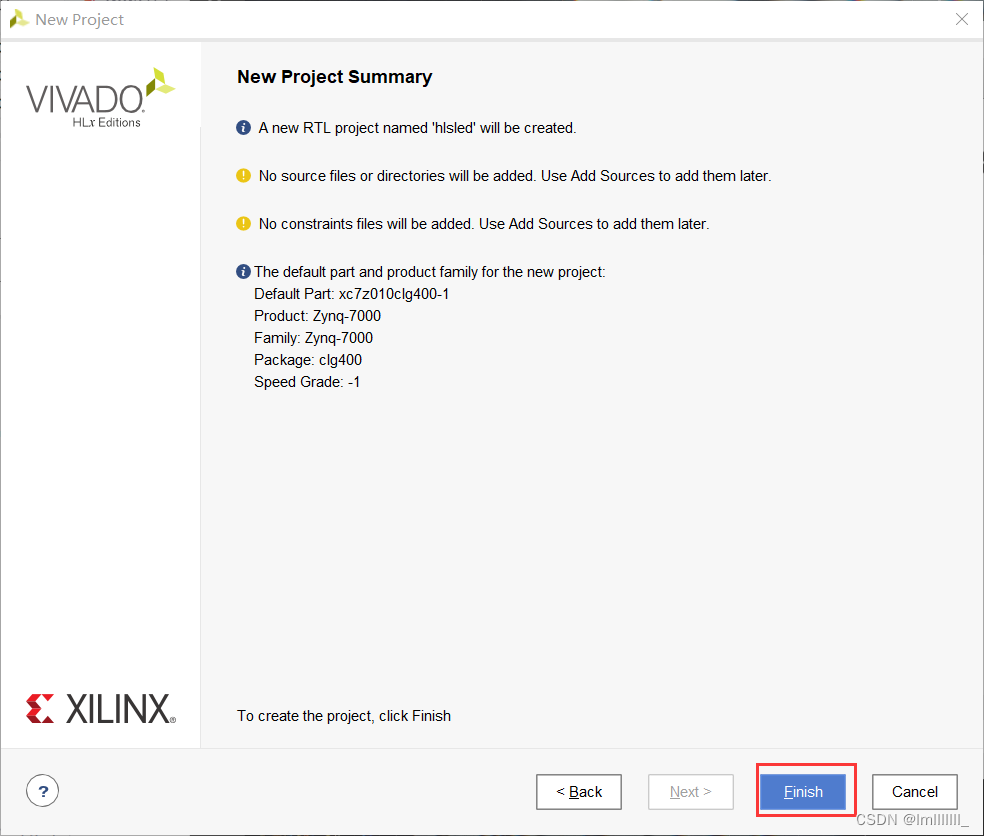This screenshot has width=984, height=836.
Task: Click the 'To create the project' instruction text
Action: click(344, 715)
